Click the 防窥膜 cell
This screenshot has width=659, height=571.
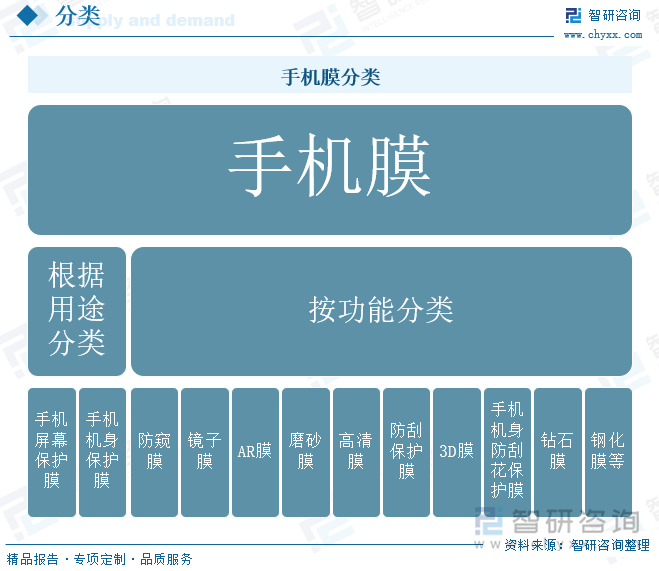[x=154, y=452]
